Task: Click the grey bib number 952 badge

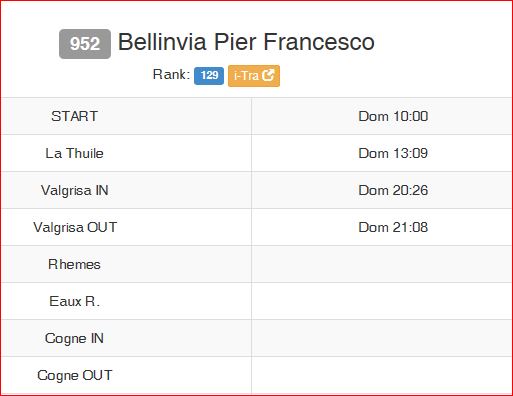Action: (x=85, y=44)
